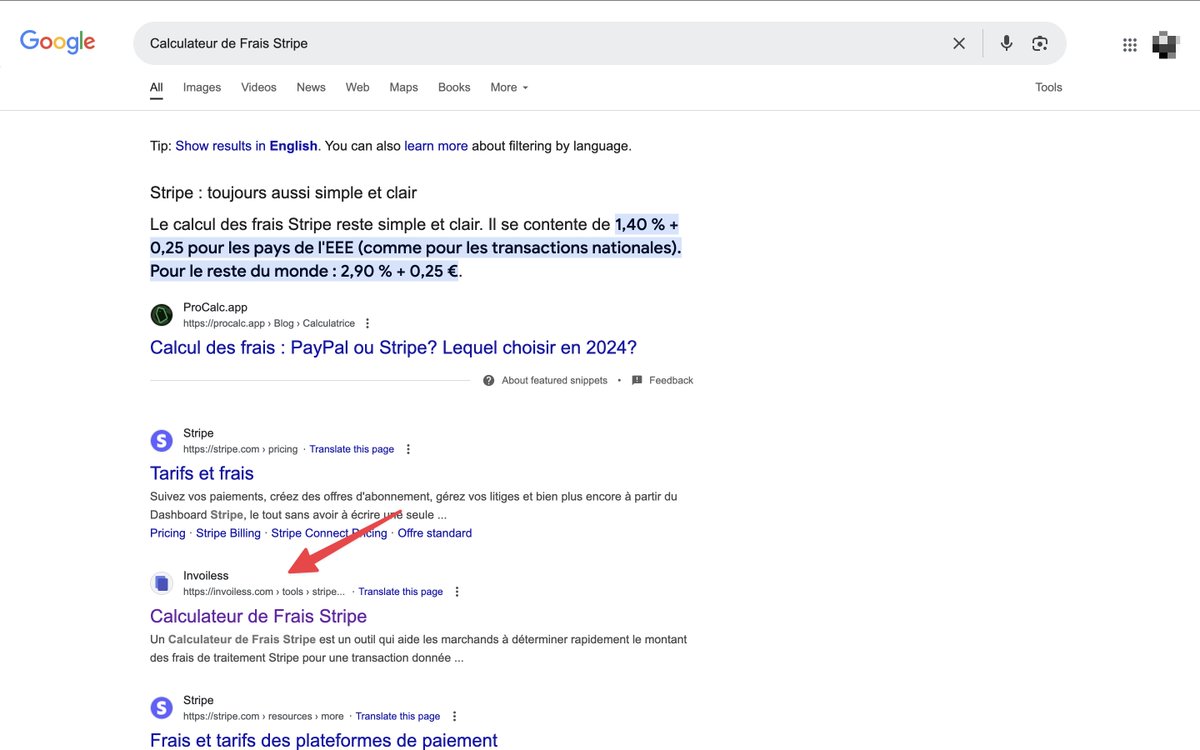The width and height of the screenshot is (1200, 750).
Task: Open the Stripe Connect Pricing sitelink
Action: click(329, 533)
